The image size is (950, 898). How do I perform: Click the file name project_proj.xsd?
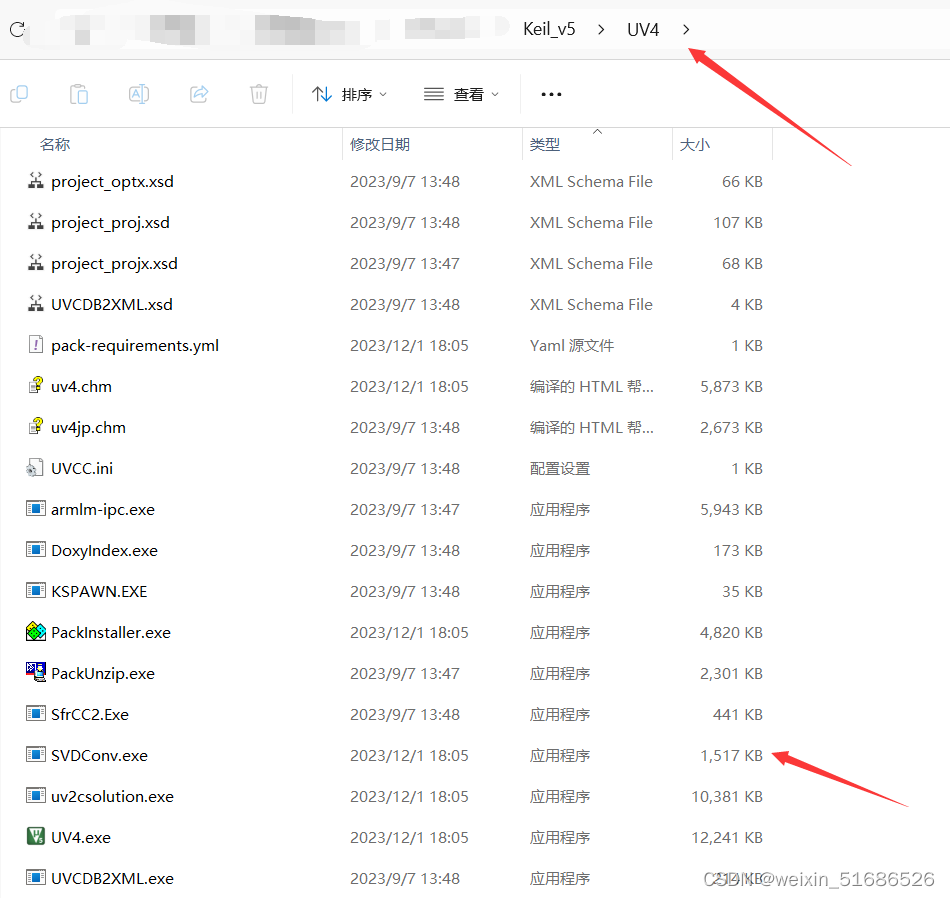coord(110,223)
